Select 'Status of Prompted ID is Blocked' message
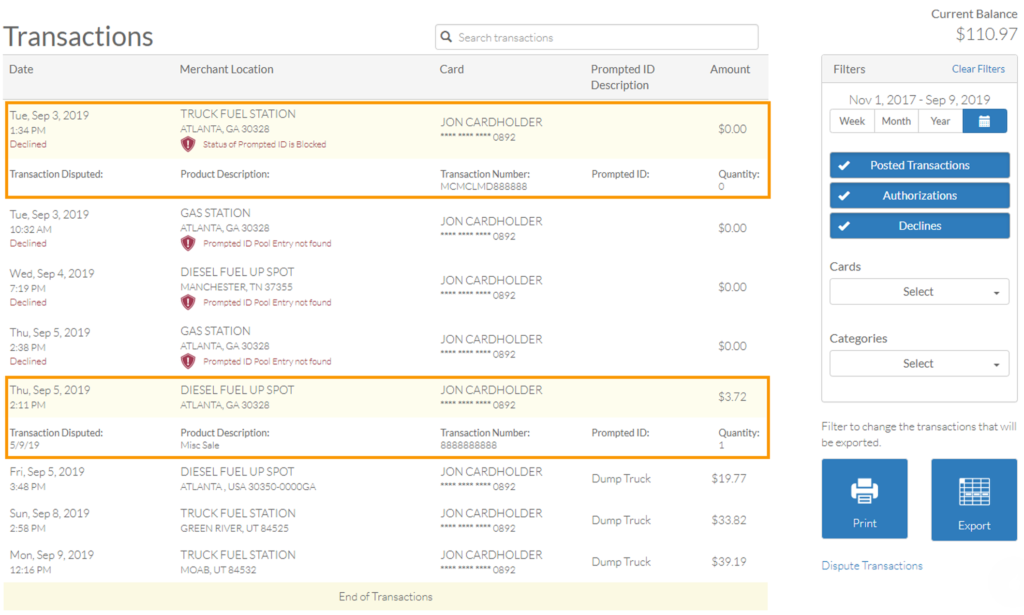The image size is (1024, 615). 264,144
